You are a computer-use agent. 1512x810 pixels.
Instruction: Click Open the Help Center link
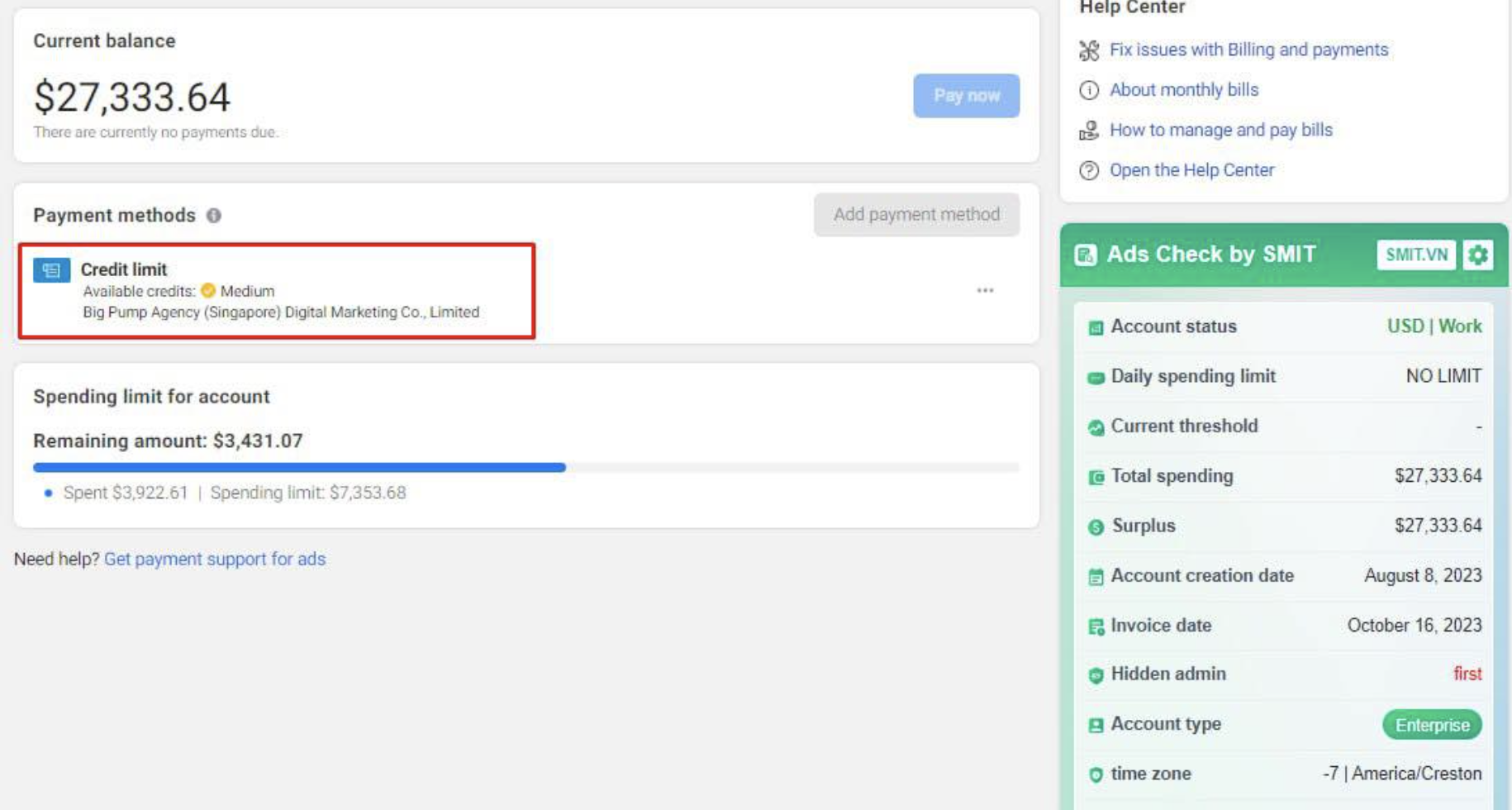(1191, 170)
